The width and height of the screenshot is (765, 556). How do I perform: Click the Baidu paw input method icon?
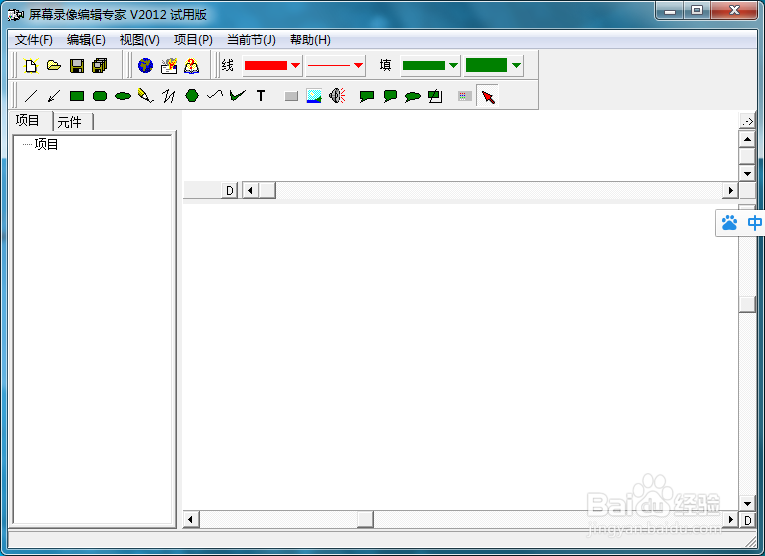(729, 223)
